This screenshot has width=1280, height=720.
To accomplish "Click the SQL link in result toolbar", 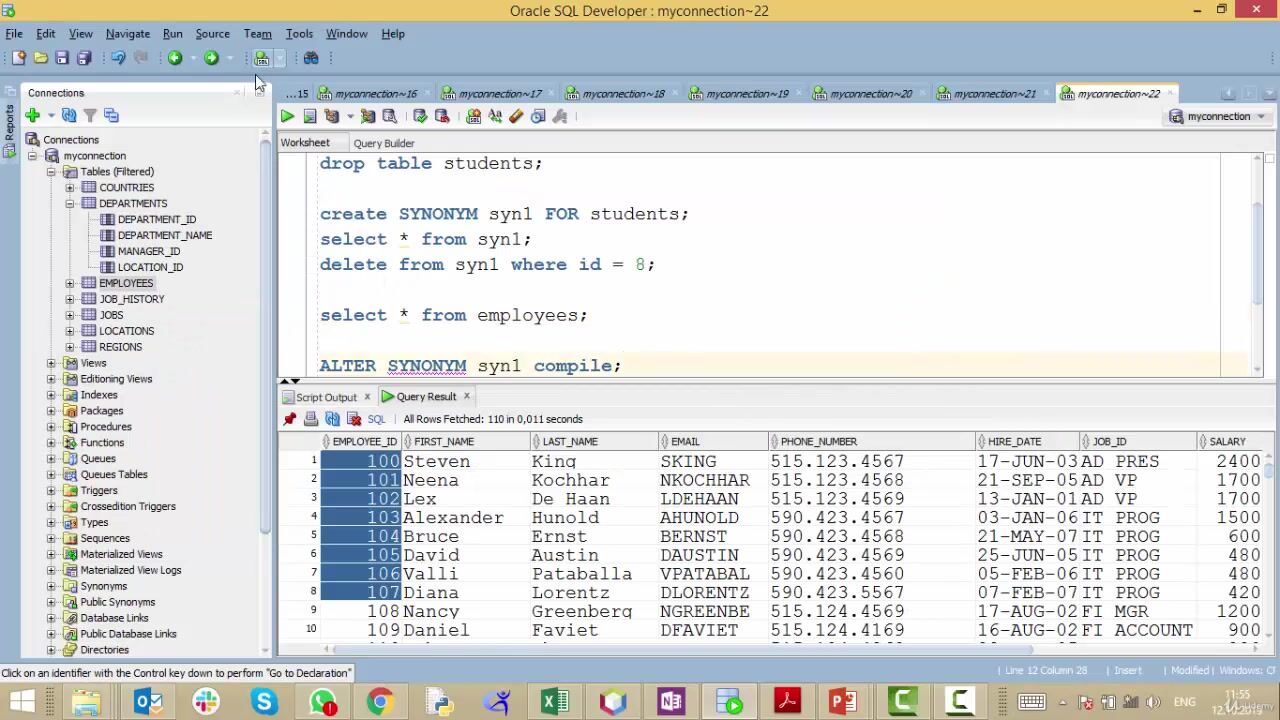I will [x=376, y=420].
